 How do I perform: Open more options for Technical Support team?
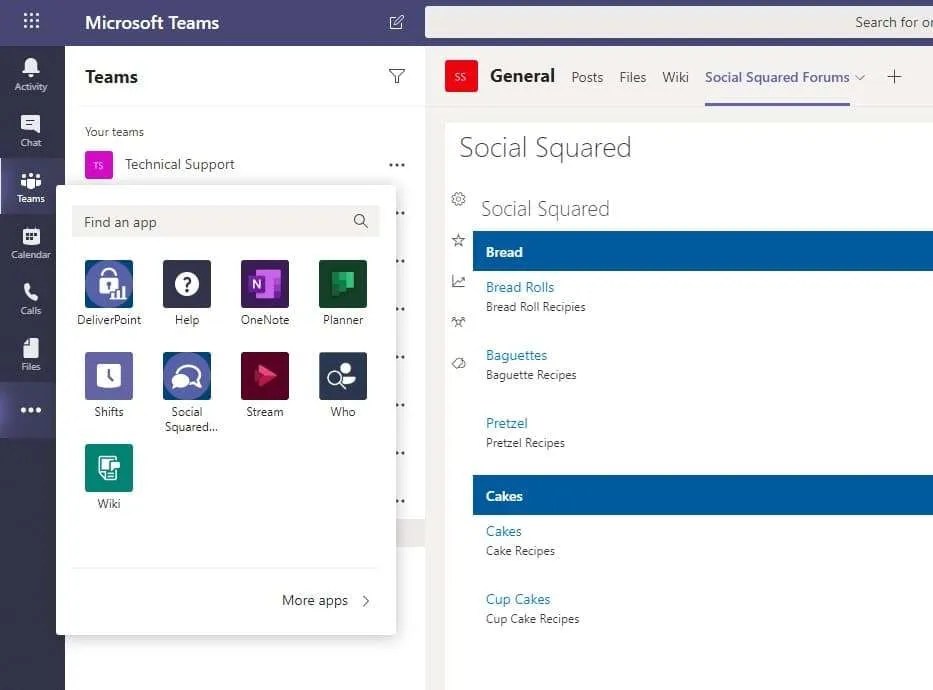[x=397, y=164]
